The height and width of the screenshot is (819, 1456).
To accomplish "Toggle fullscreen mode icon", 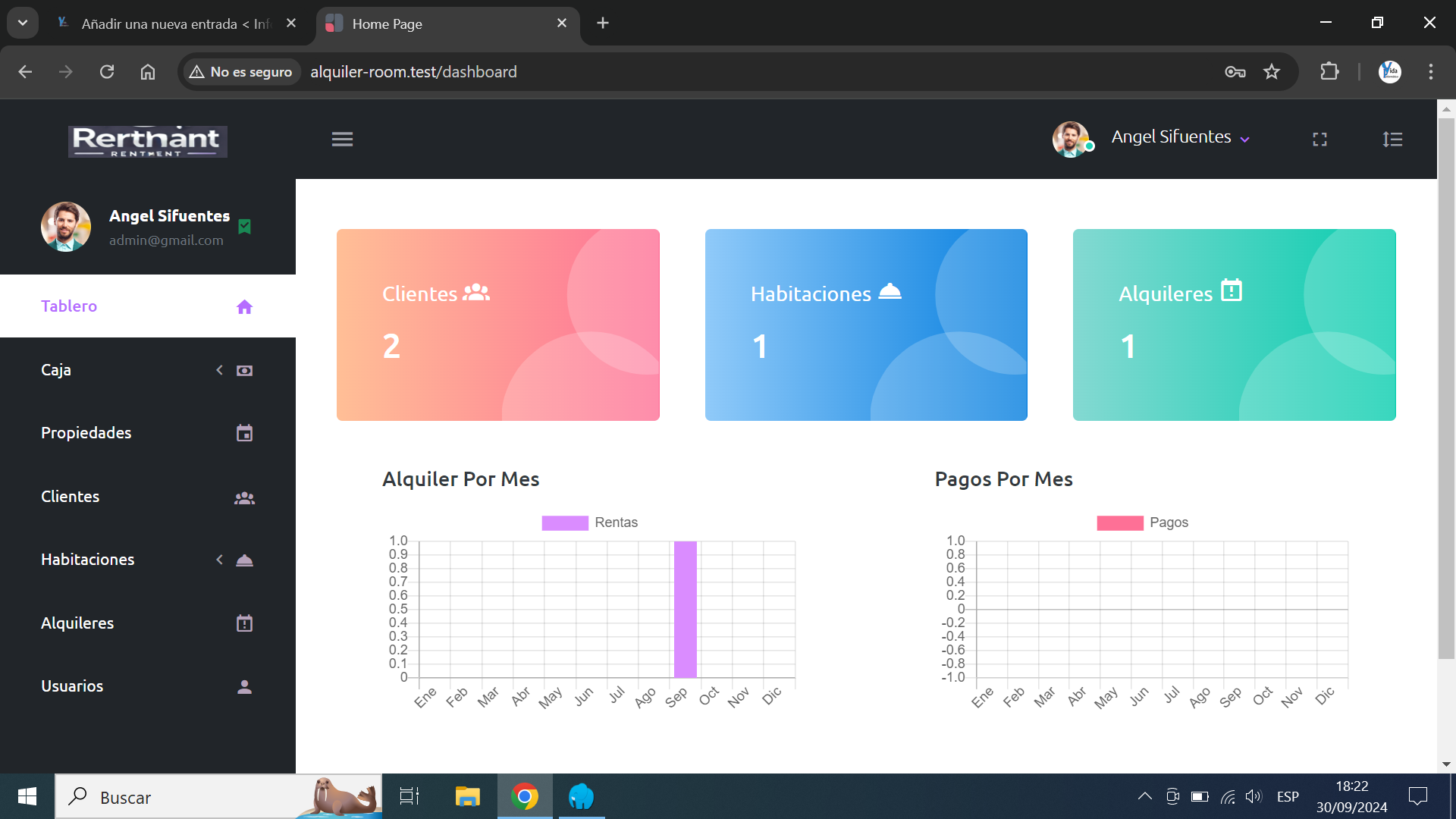I will 1319,139.
